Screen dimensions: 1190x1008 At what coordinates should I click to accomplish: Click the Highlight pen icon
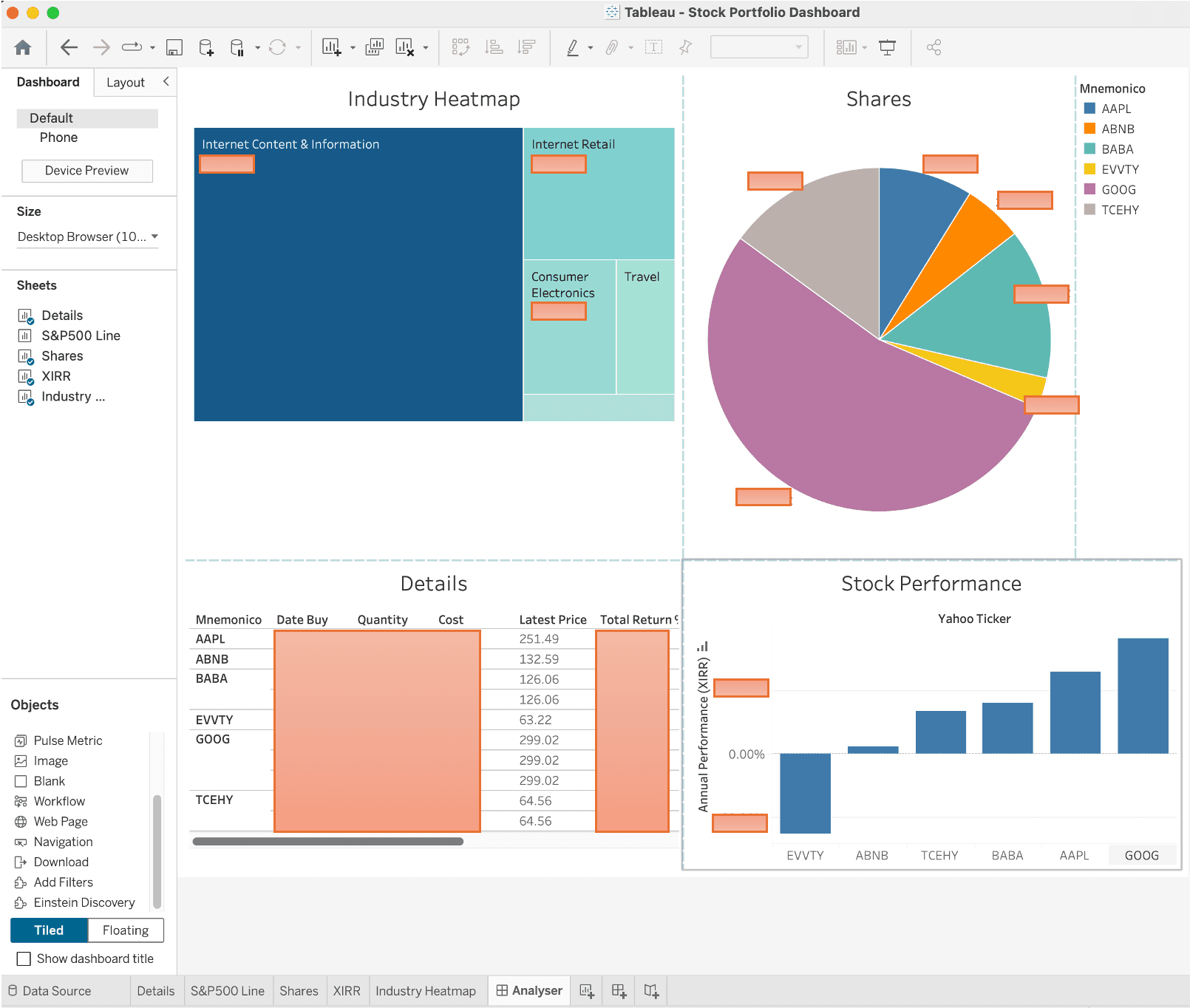click(573, 48)
